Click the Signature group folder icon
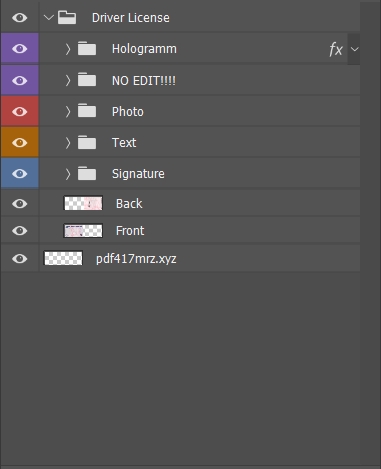381x469 pixels. coord(87,173)
